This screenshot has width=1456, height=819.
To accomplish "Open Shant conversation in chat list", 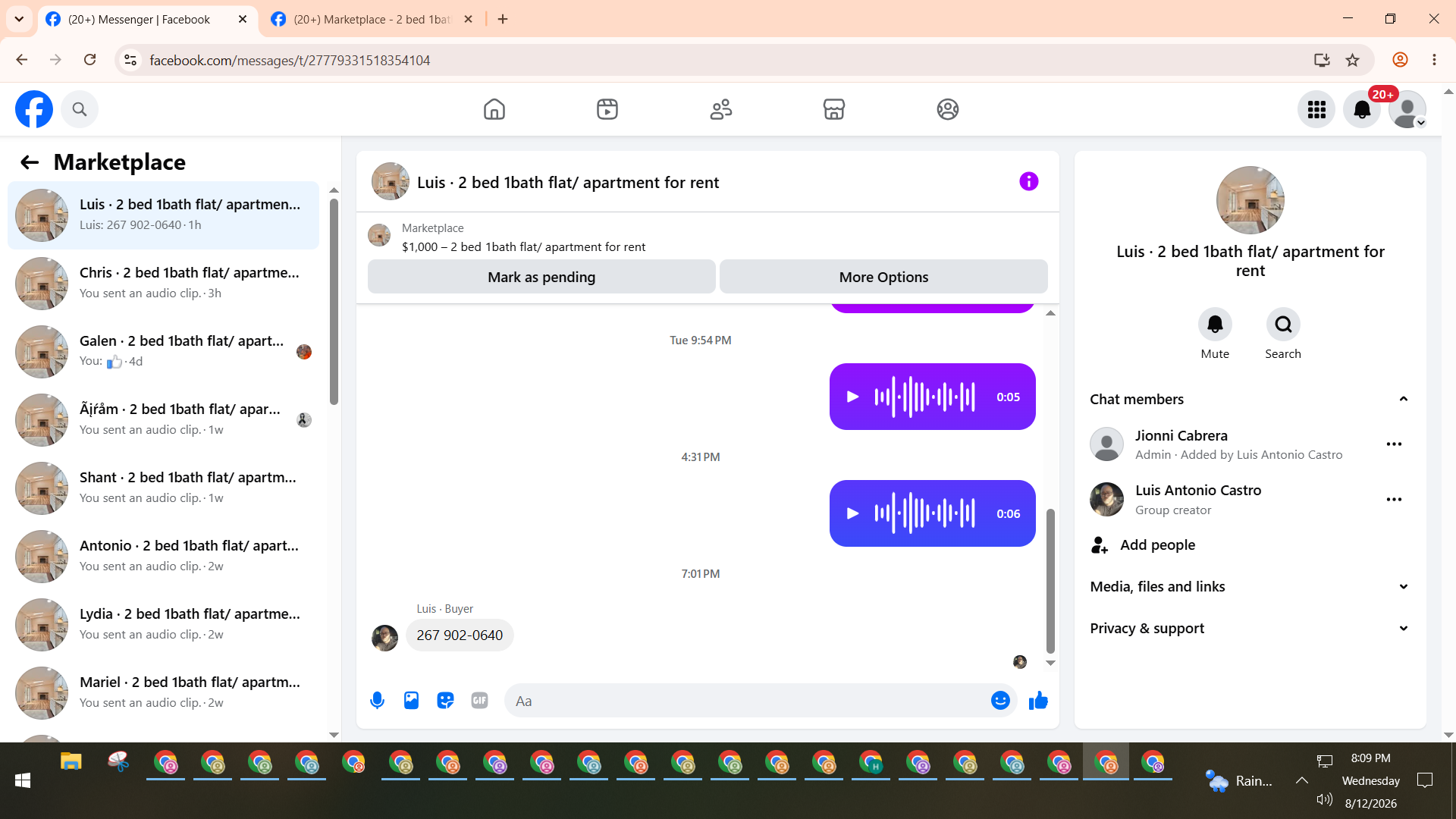I will (163, 488).
